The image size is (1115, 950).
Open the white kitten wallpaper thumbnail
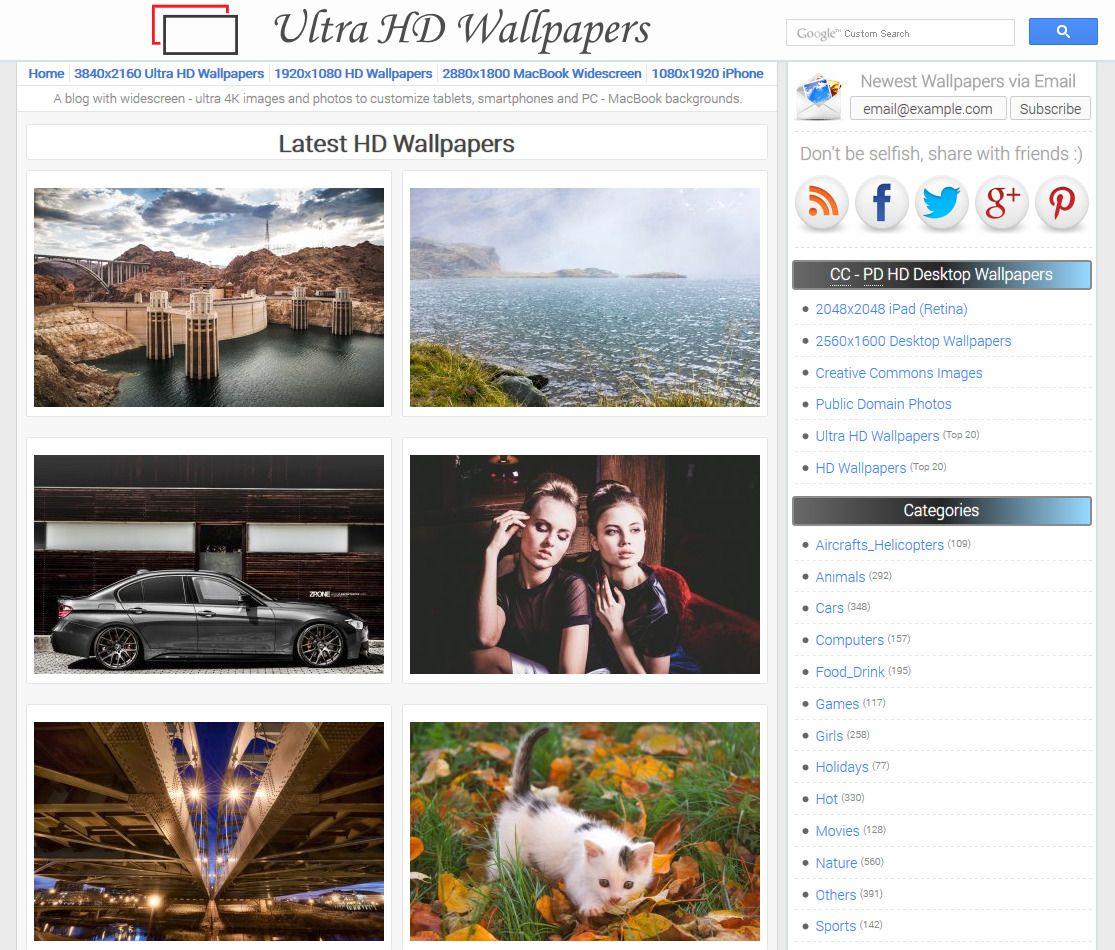[x=585, y=831]
